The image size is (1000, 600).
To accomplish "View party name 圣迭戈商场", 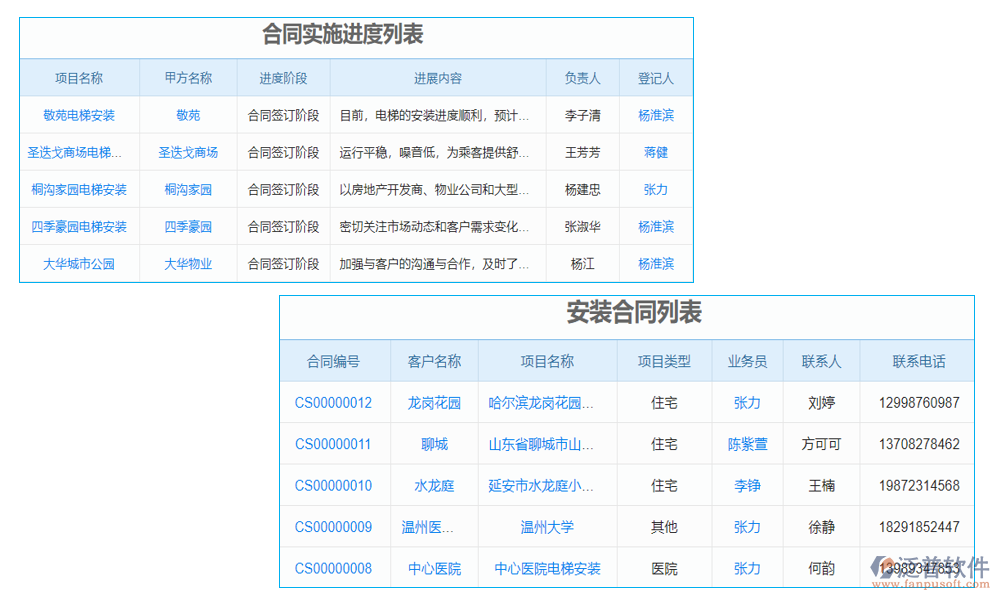I will [x=187, y=152].
